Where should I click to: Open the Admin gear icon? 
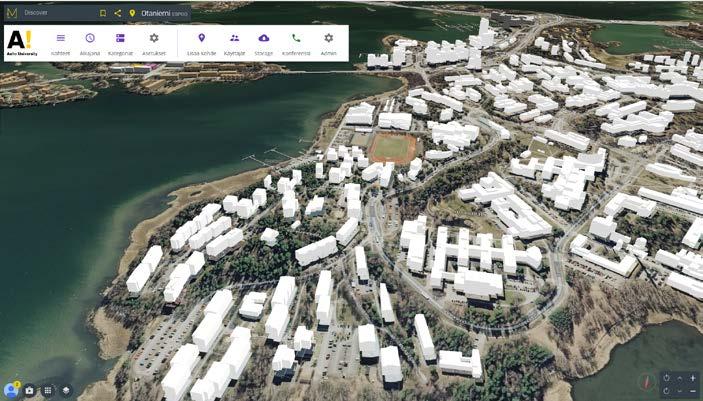coord(329,38)
